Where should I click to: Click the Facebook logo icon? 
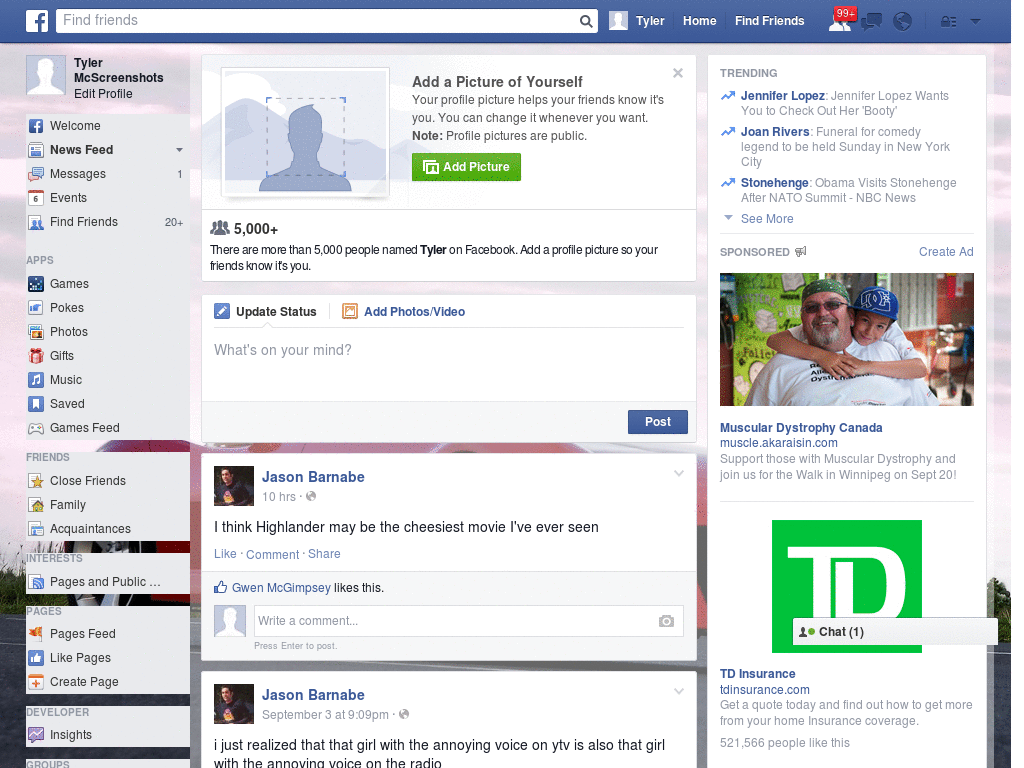(x=37, y=21)
